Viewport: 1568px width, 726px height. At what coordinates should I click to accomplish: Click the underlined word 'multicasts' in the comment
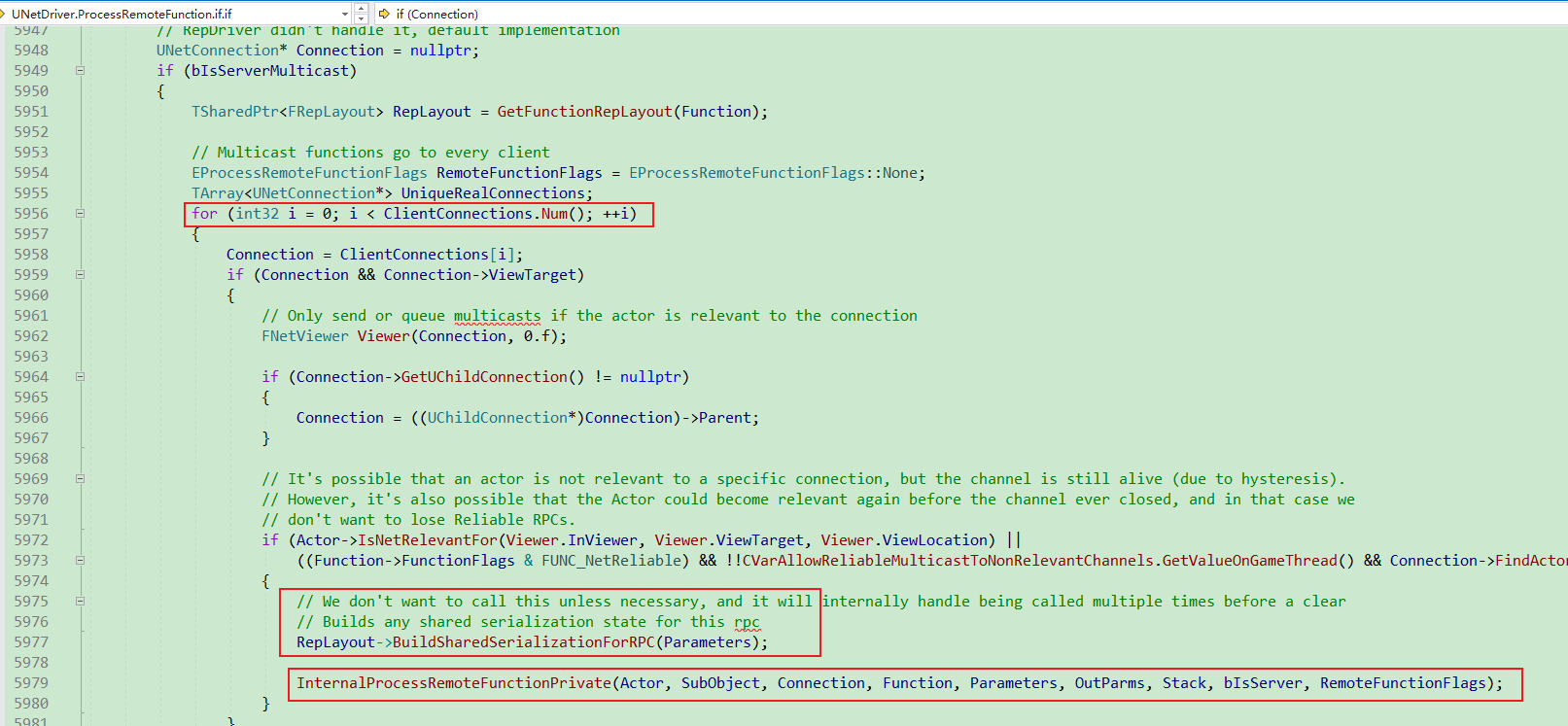(x=497, y=316)
